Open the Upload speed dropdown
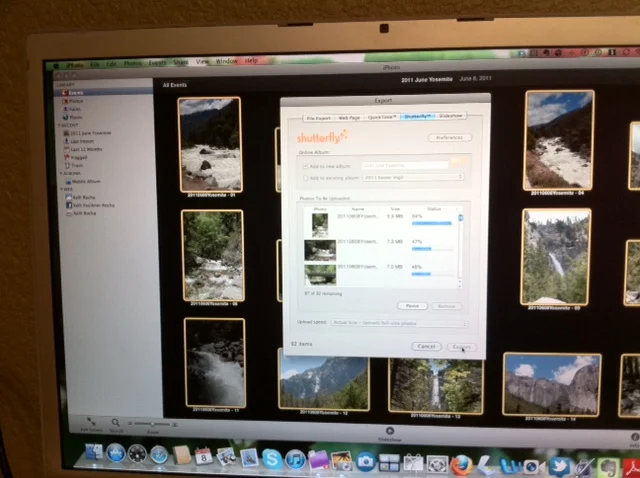 tap(399, 323)
